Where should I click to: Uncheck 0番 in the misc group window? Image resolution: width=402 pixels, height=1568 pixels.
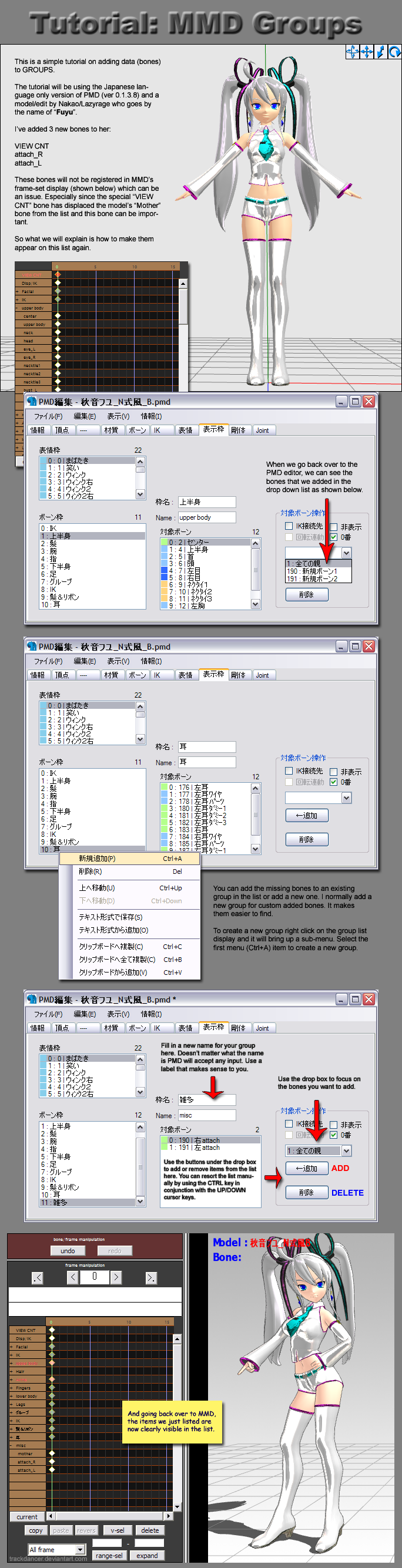[x=333, y=1135]
